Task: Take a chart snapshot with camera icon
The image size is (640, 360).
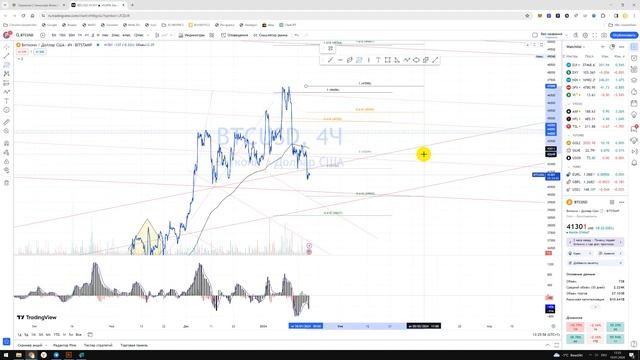Action: pyautogui.click(x=604, y=35)
